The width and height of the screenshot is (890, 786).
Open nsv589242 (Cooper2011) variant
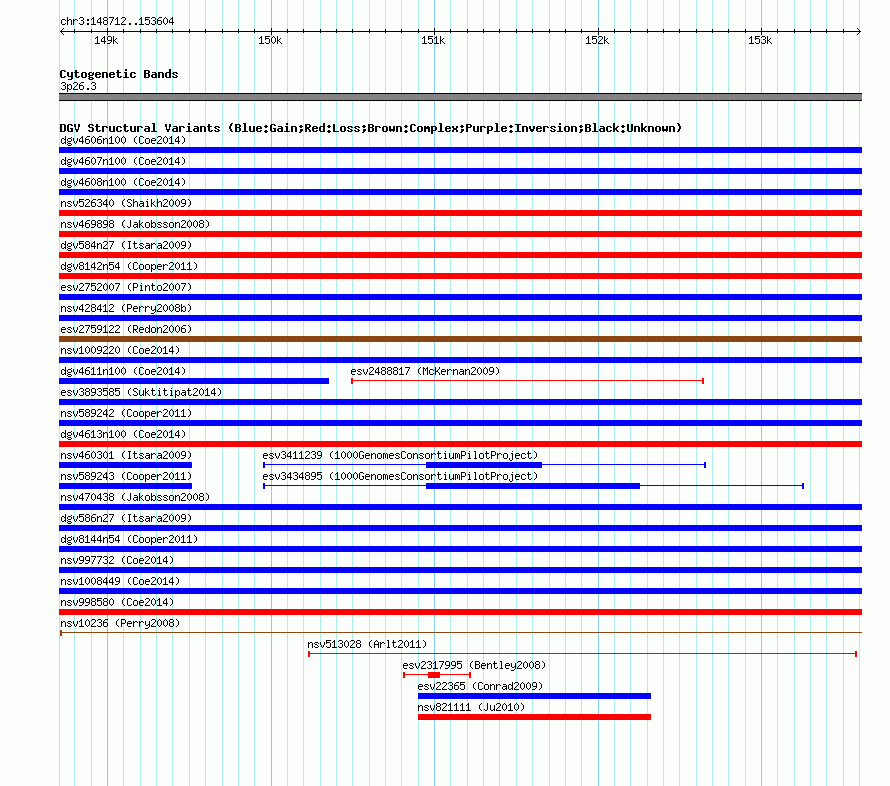pos(126,413)
